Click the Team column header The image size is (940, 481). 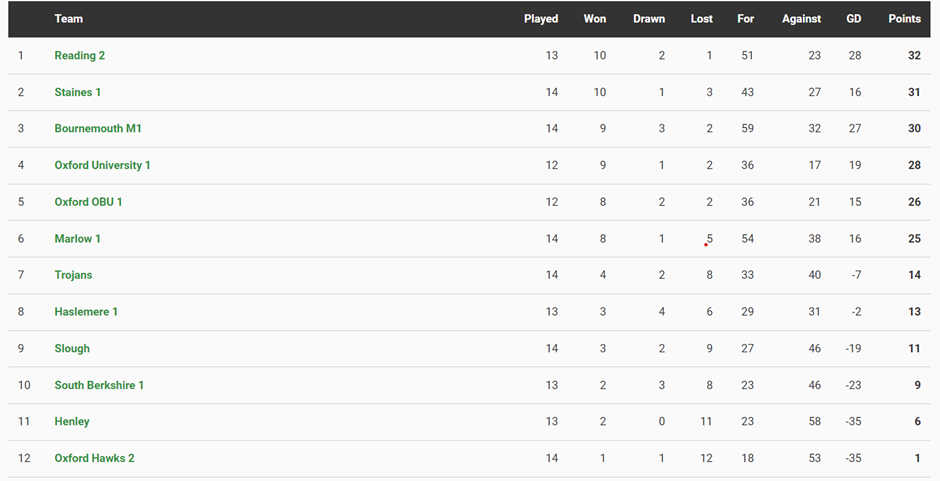tap(69, 19)
